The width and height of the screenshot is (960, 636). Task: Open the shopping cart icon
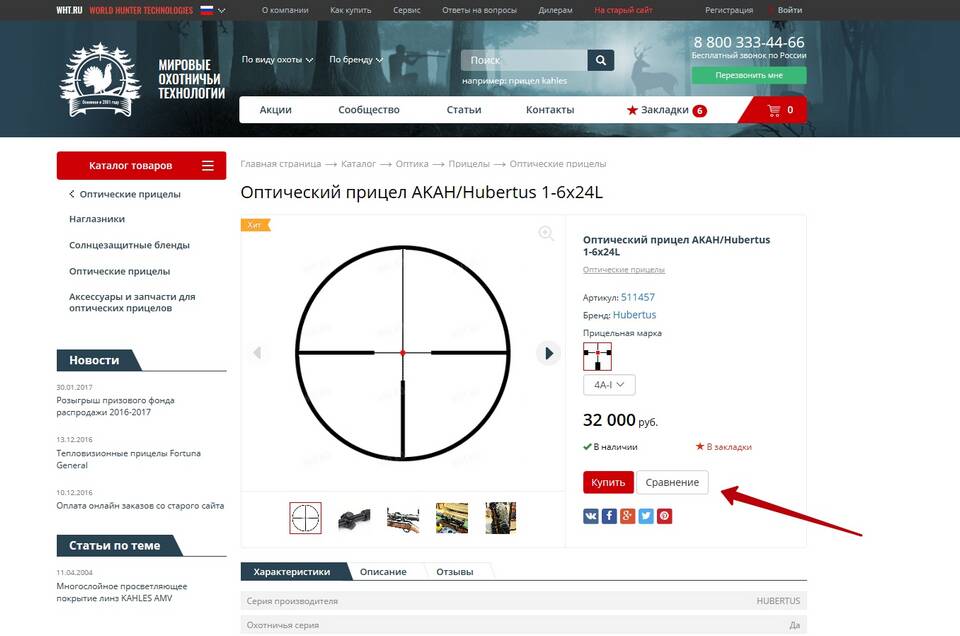(x=774, y=110)
